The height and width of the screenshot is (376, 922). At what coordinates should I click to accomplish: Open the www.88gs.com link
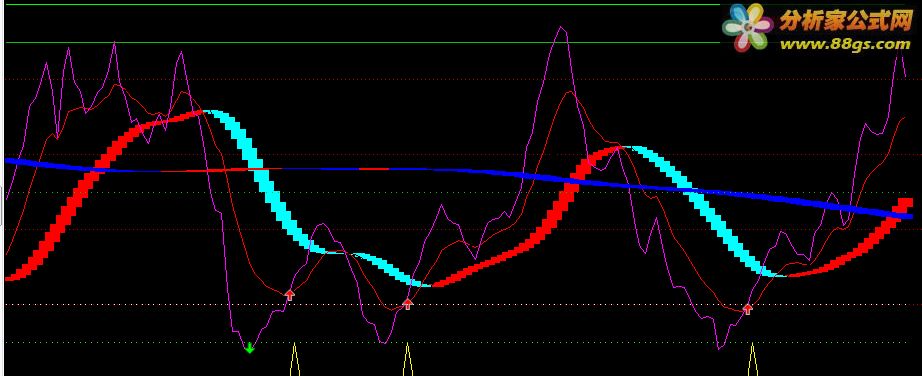click(x=845, y=44)
